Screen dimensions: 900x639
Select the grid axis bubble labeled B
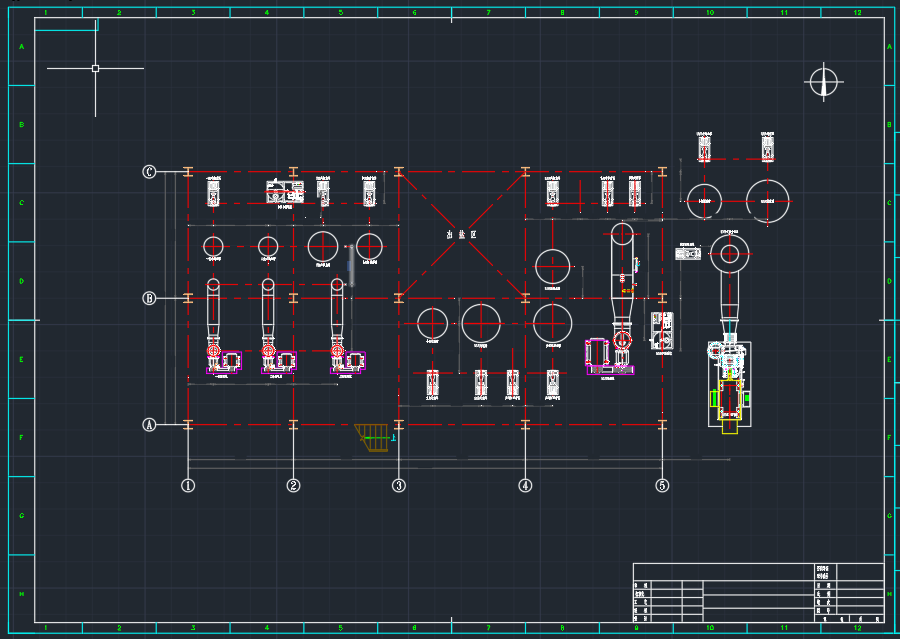tap(149, 298)
